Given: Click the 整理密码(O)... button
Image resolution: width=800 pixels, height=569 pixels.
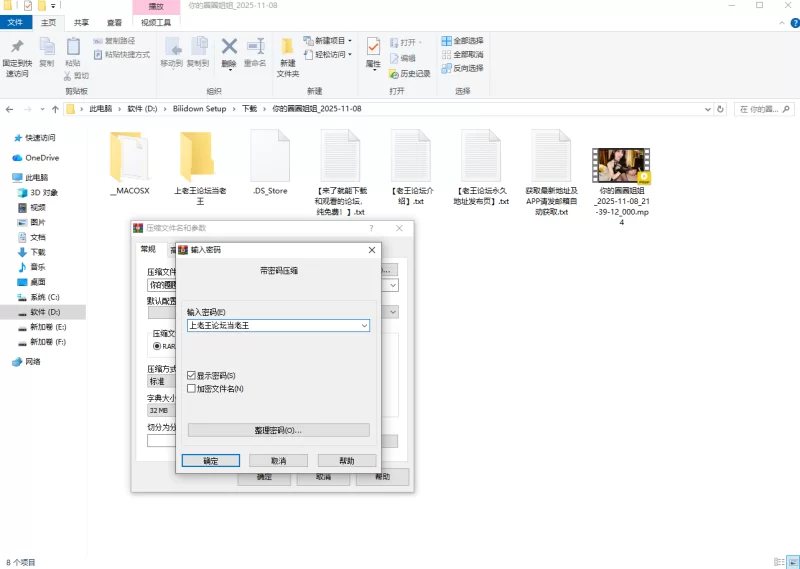Looking at the screenshot, I should point(278,430).
